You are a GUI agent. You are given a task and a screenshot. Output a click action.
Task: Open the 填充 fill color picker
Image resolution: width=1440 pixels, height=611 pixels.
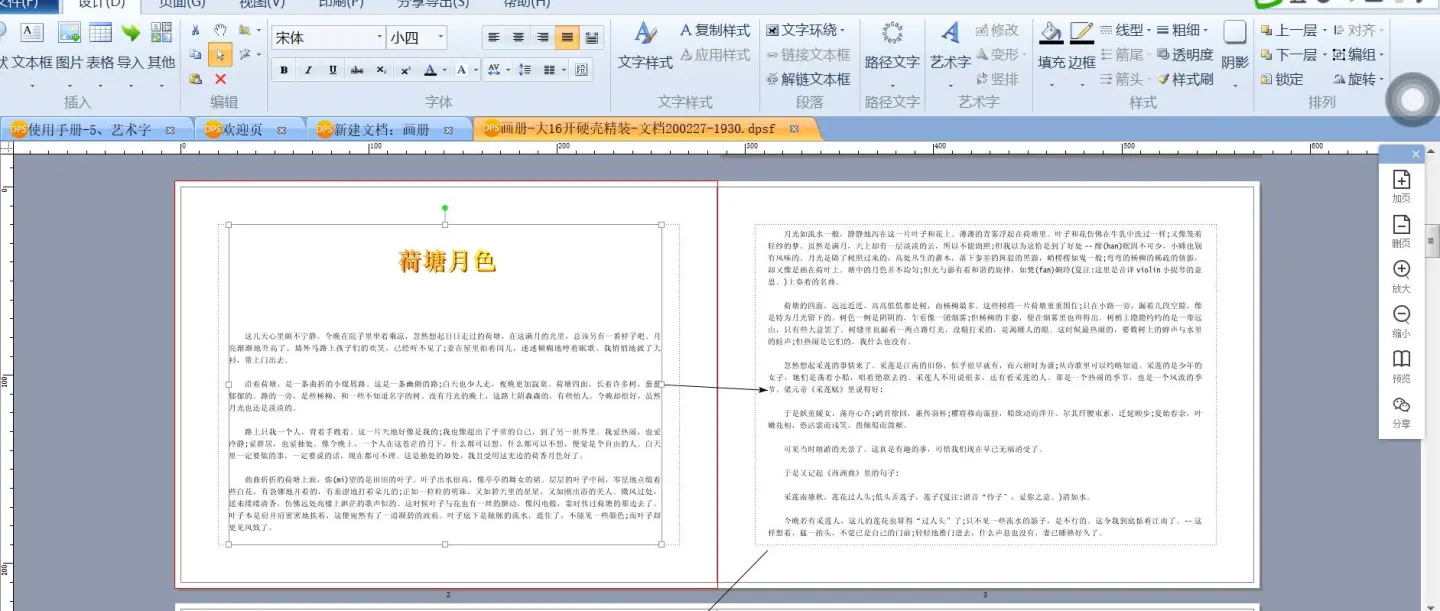tap(1051, 45)
